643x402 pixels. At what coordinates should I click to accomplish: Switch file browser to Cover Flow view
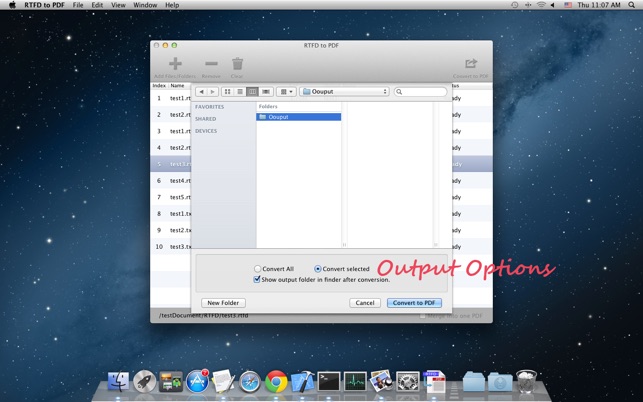[266, 92]
